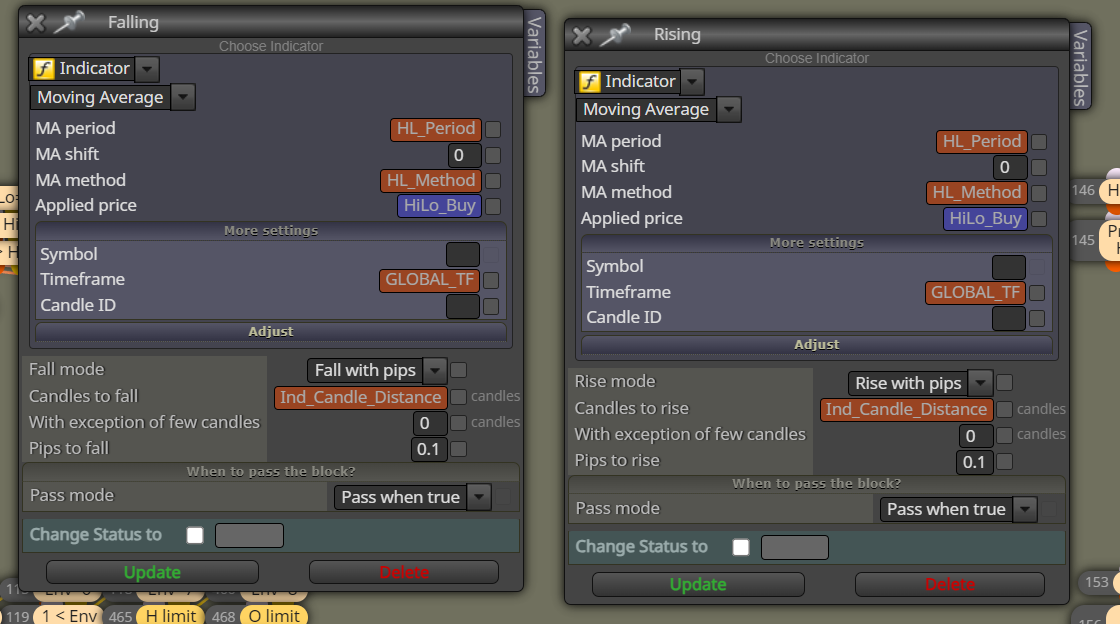Open the Variables tab of Falling panel
The image size is (1120, 624).
click(x=534, y=54)
